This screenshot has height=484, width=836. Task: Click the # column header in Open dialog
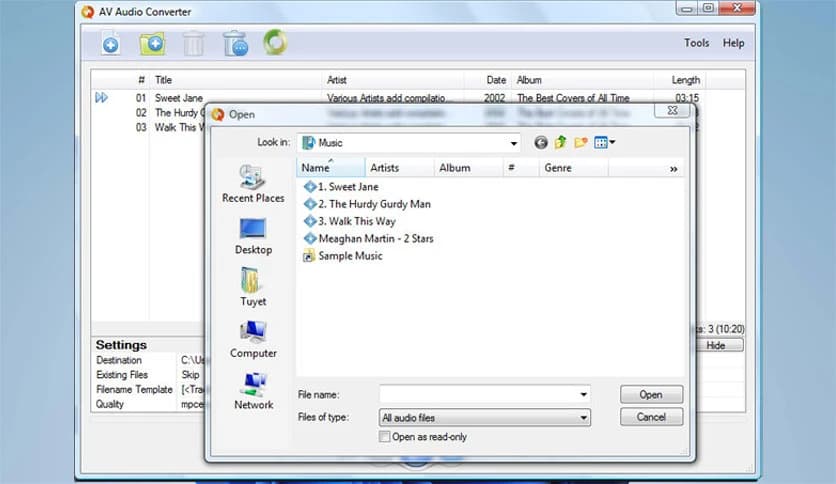[520, 167]
